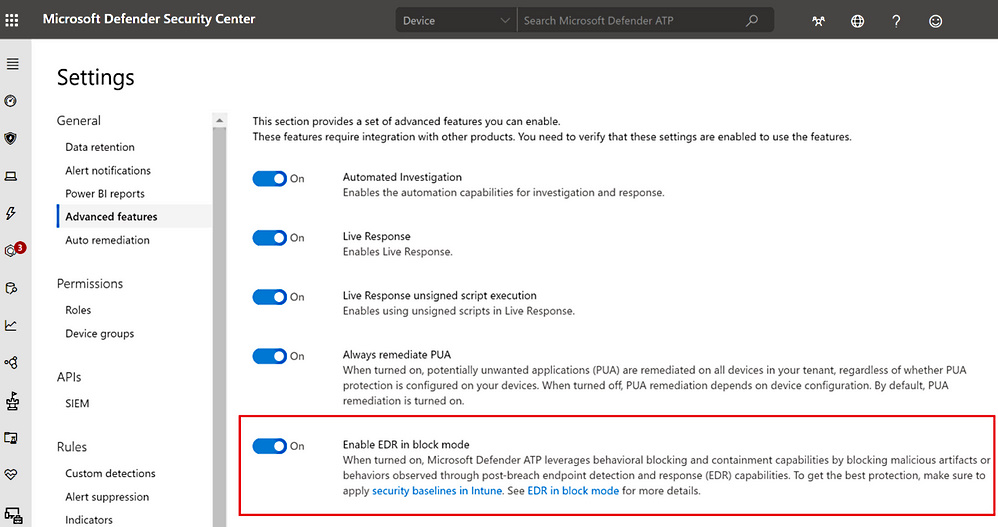998x527 pixels.
Task: Open Auto remediation settings page
Action: tap(107, 240)
